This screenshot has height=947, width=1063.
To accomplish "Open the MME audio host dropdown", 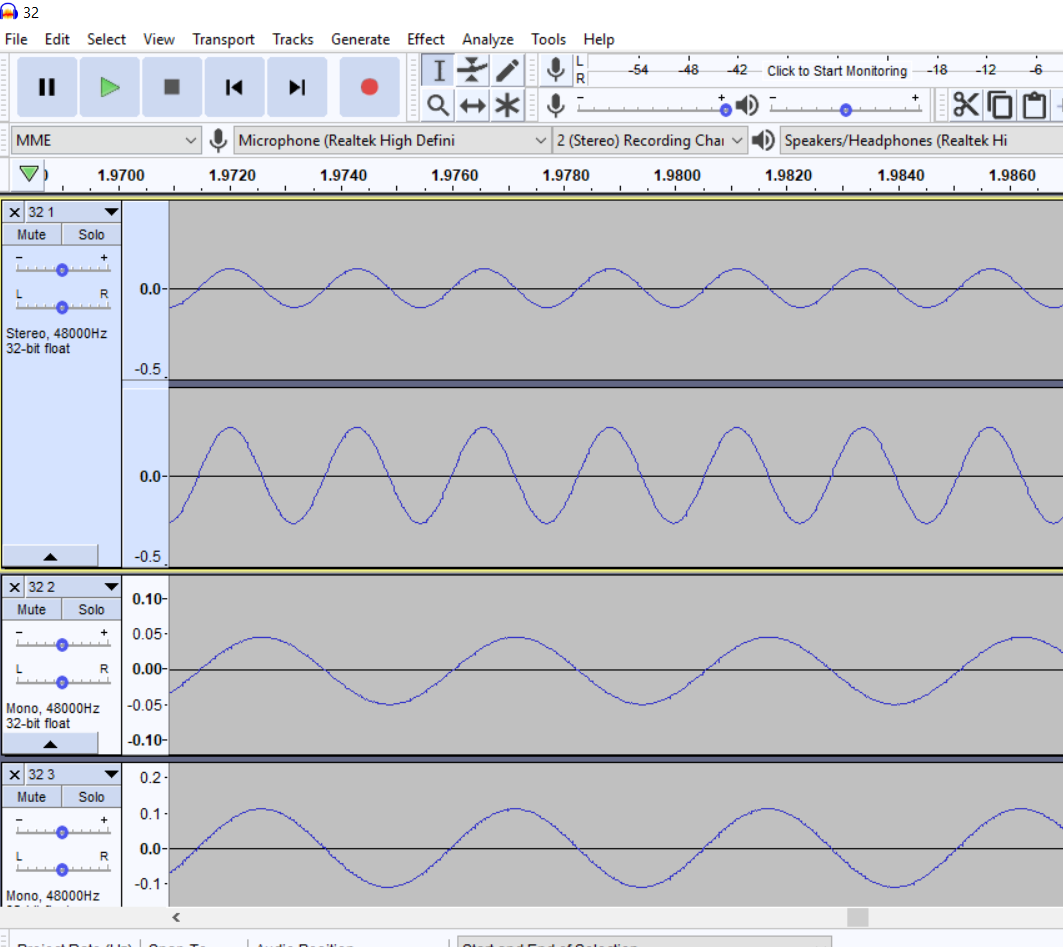I will (105, 140).
